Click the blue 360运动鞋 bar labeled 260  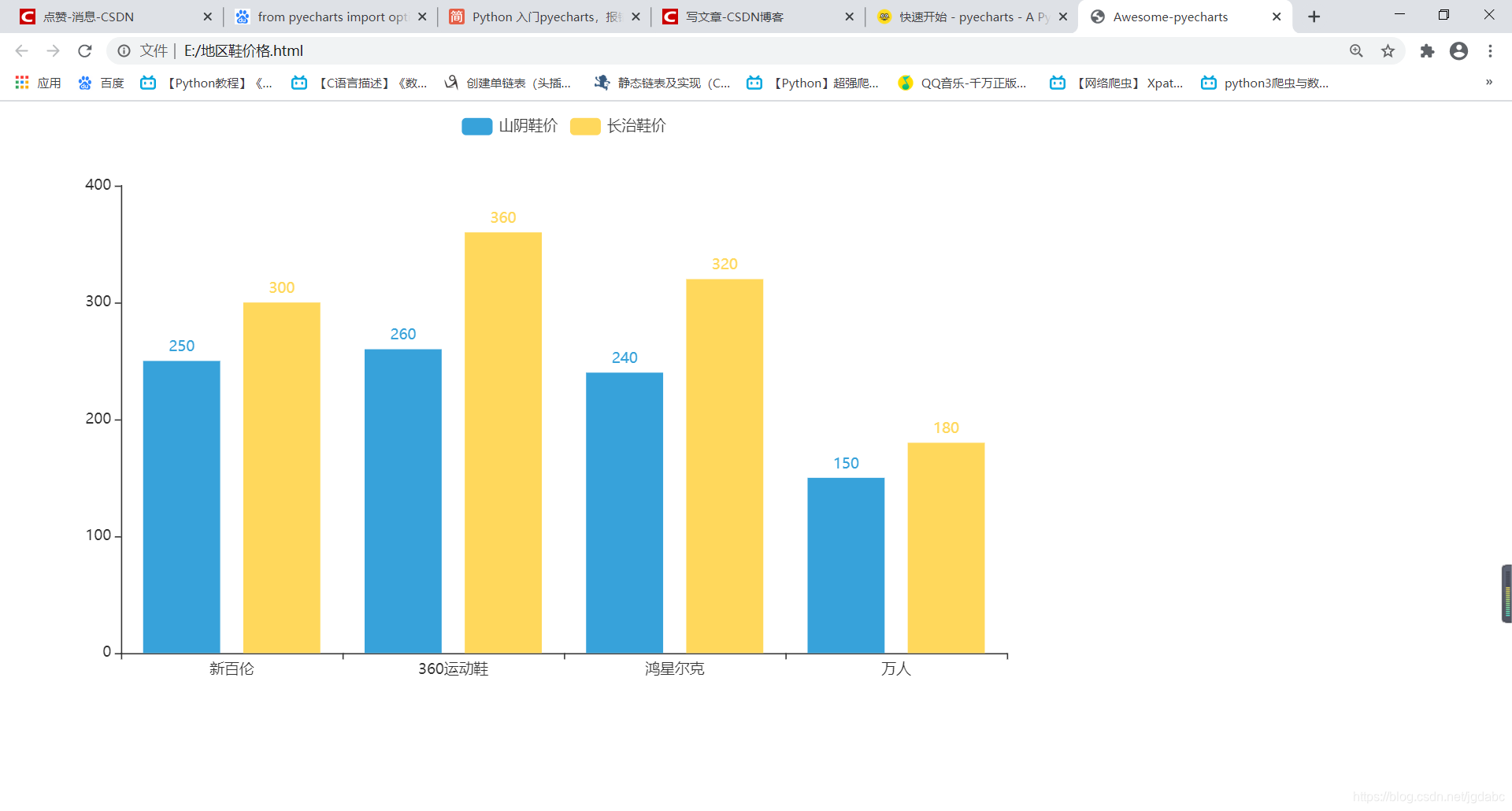click(x=403, y=502)
